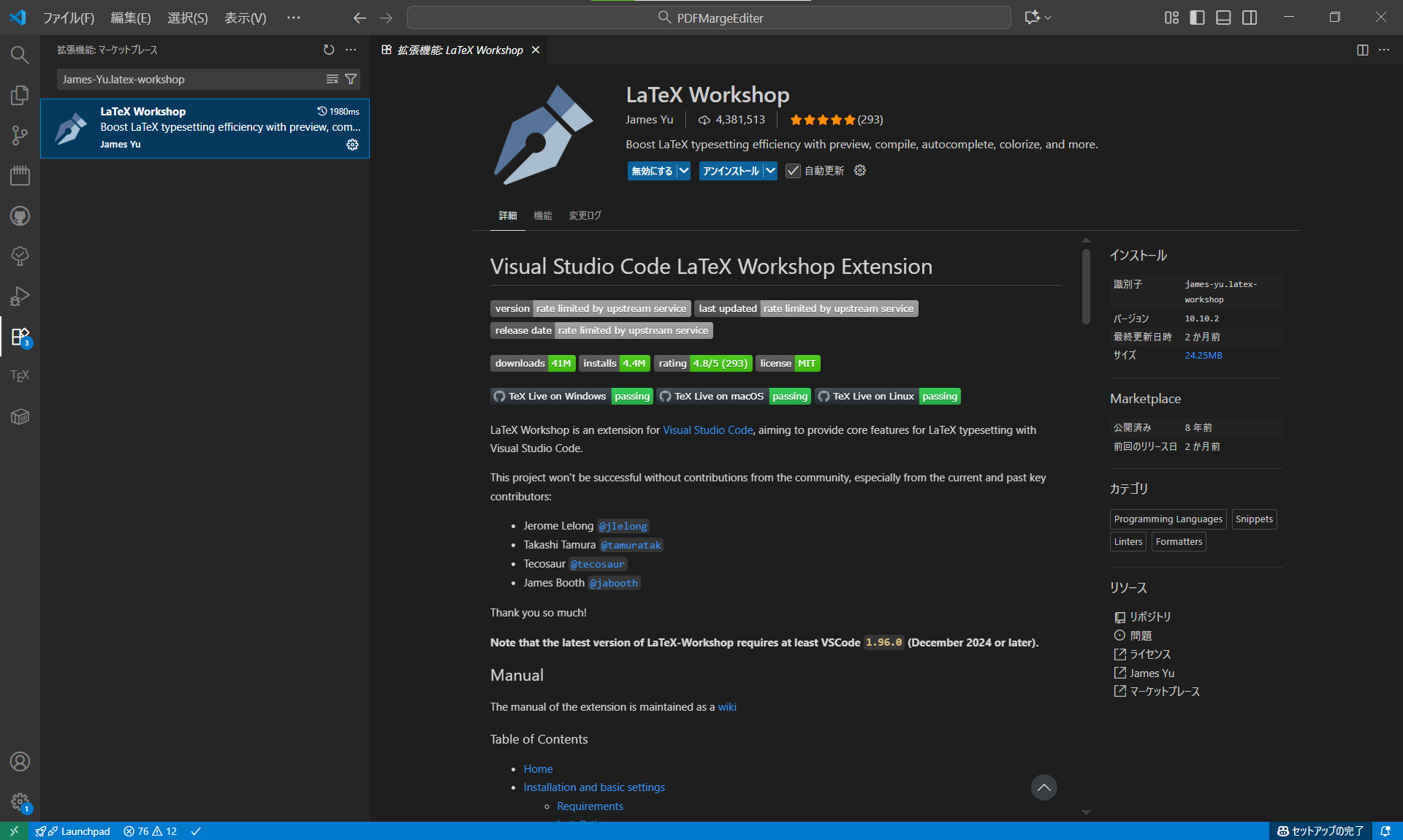1403x840 pixels.
Task: Open the アンインストール dropdown options
Action: coord(770,171)
